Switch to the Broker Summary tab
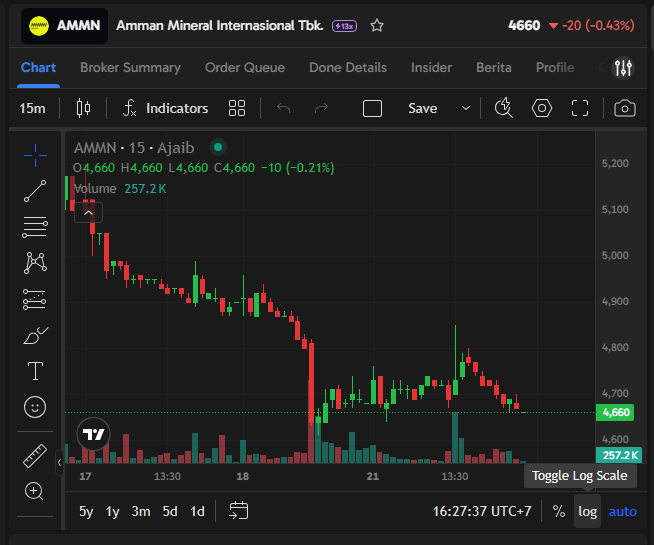The width and height of the screenshot is (654, 545). (131, 68)
